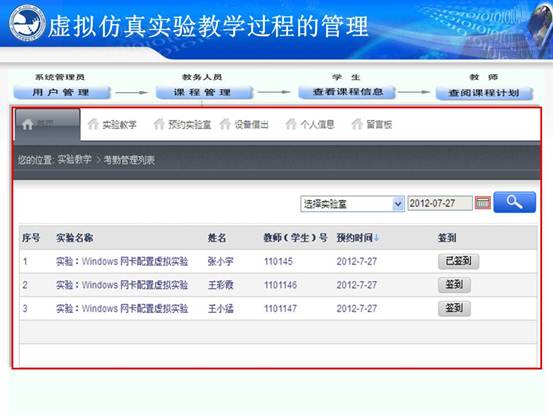This screenshot has width=553, height=415.
Task: Click the home icon in the first tab
Action: pos(28,124)
